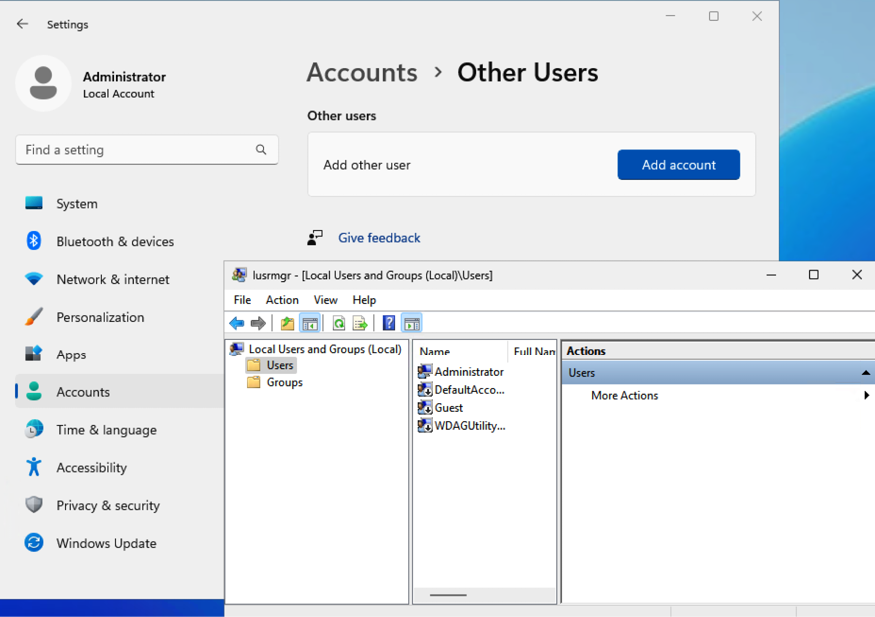875x617 pixels.
Task: Toggle the Show/Hide Action Pane icon
Action: point(412,322)
